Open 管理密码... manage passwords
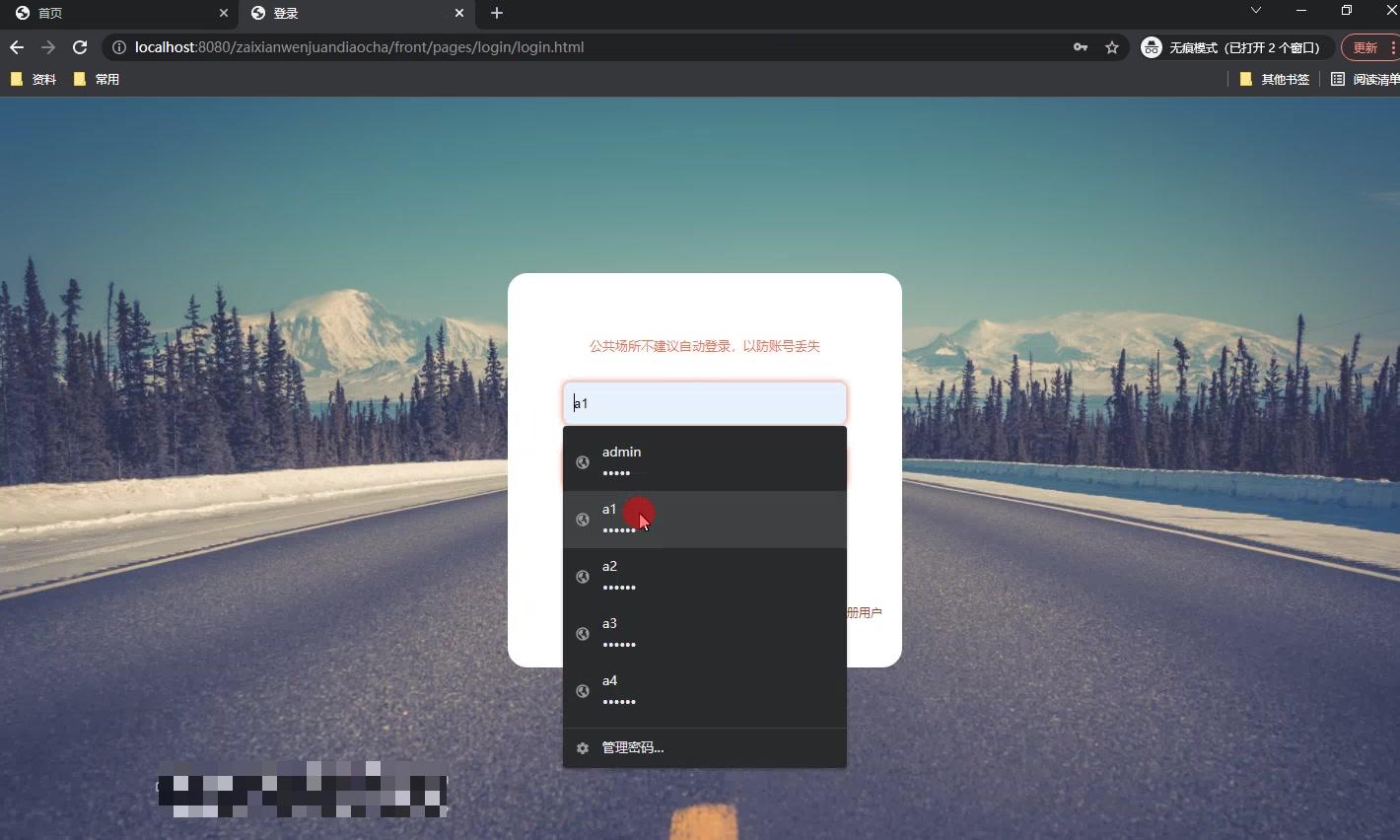 pyautogui.click(x=705, y=747)
